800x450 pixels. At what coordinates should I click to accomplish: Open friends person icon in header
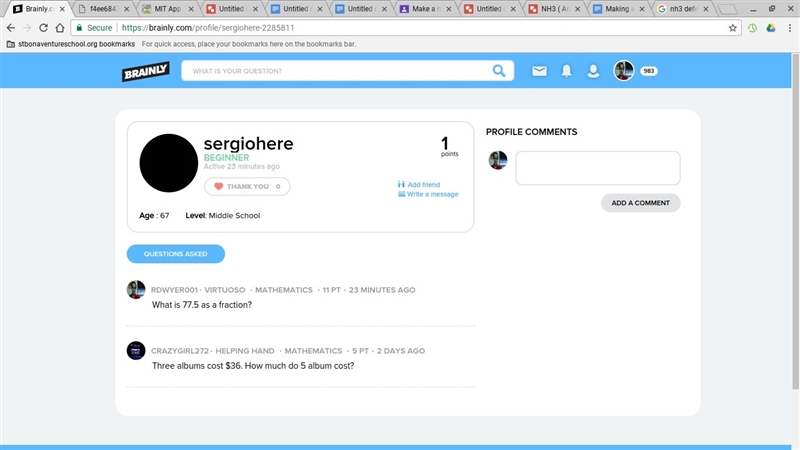click(x=593, y=71)
